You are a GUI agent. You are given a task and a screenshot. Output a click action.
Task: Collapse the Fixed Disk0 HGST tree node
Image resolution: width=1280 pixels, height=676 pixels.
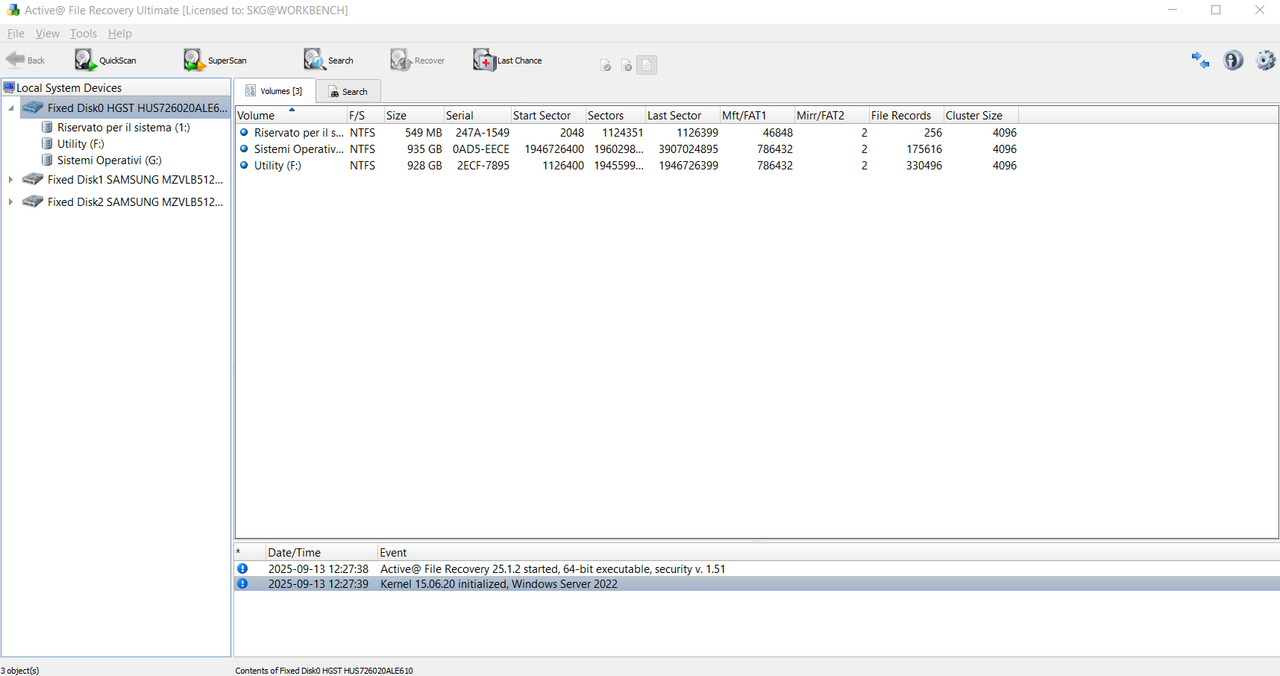(x=11, y=108)
